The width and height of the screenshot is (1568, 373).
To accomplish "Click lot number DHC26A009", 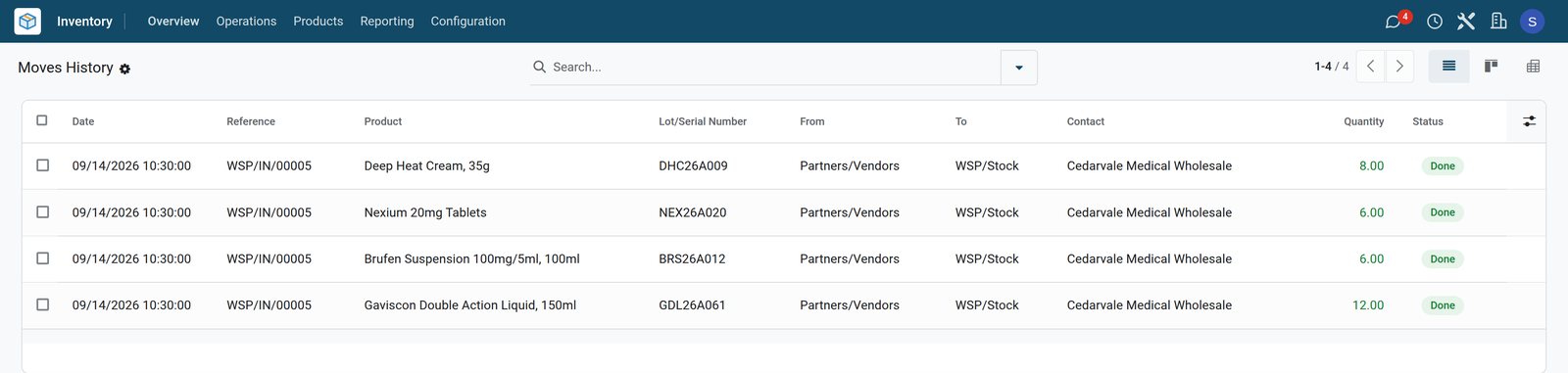I will pos(693,165).
